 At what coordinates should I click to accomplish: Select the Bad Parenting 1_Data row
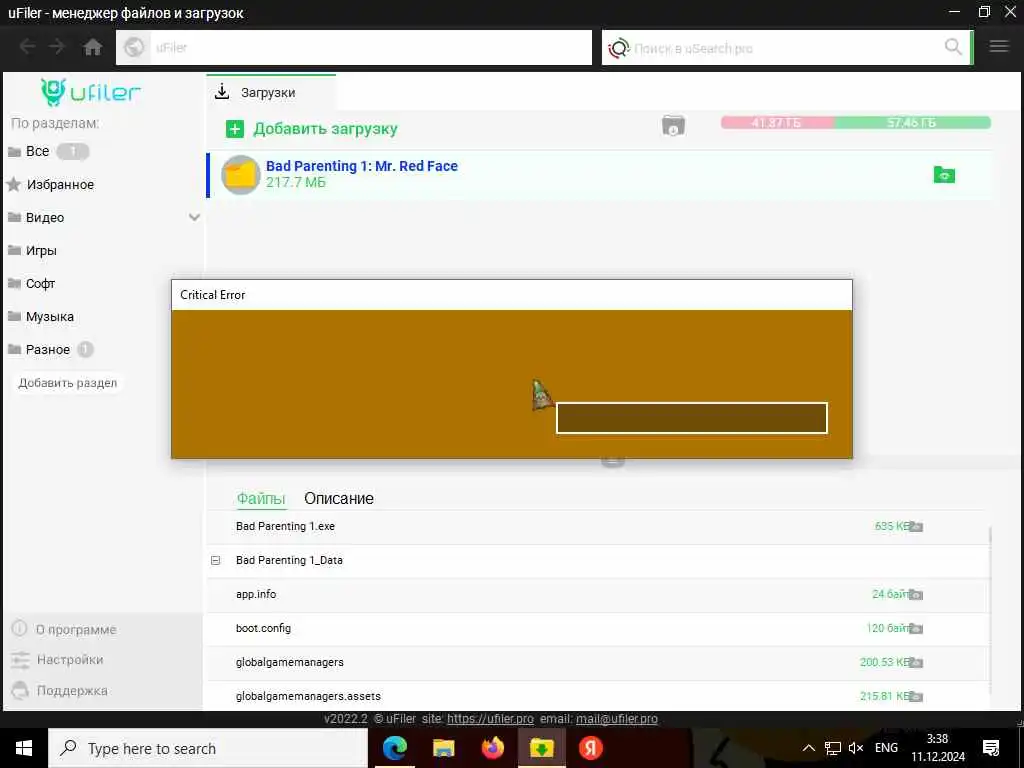[x=598, y=560]
